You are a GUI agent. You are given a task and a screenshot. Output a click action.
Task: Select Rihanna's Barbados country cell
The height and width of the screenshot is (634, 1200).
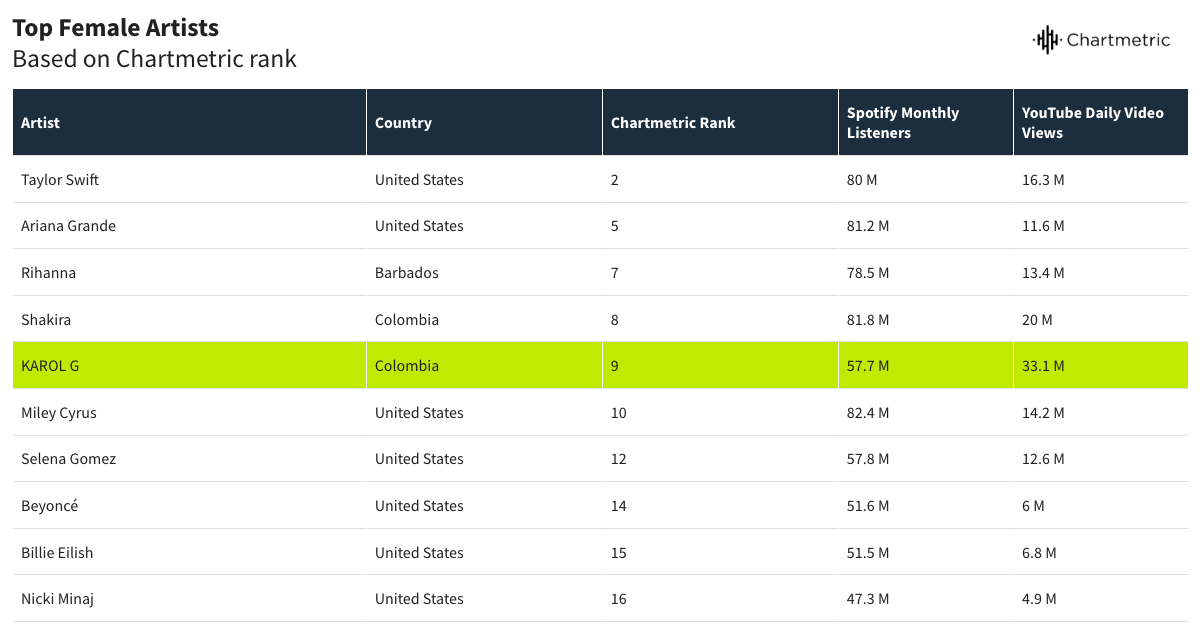pos(406,273)
